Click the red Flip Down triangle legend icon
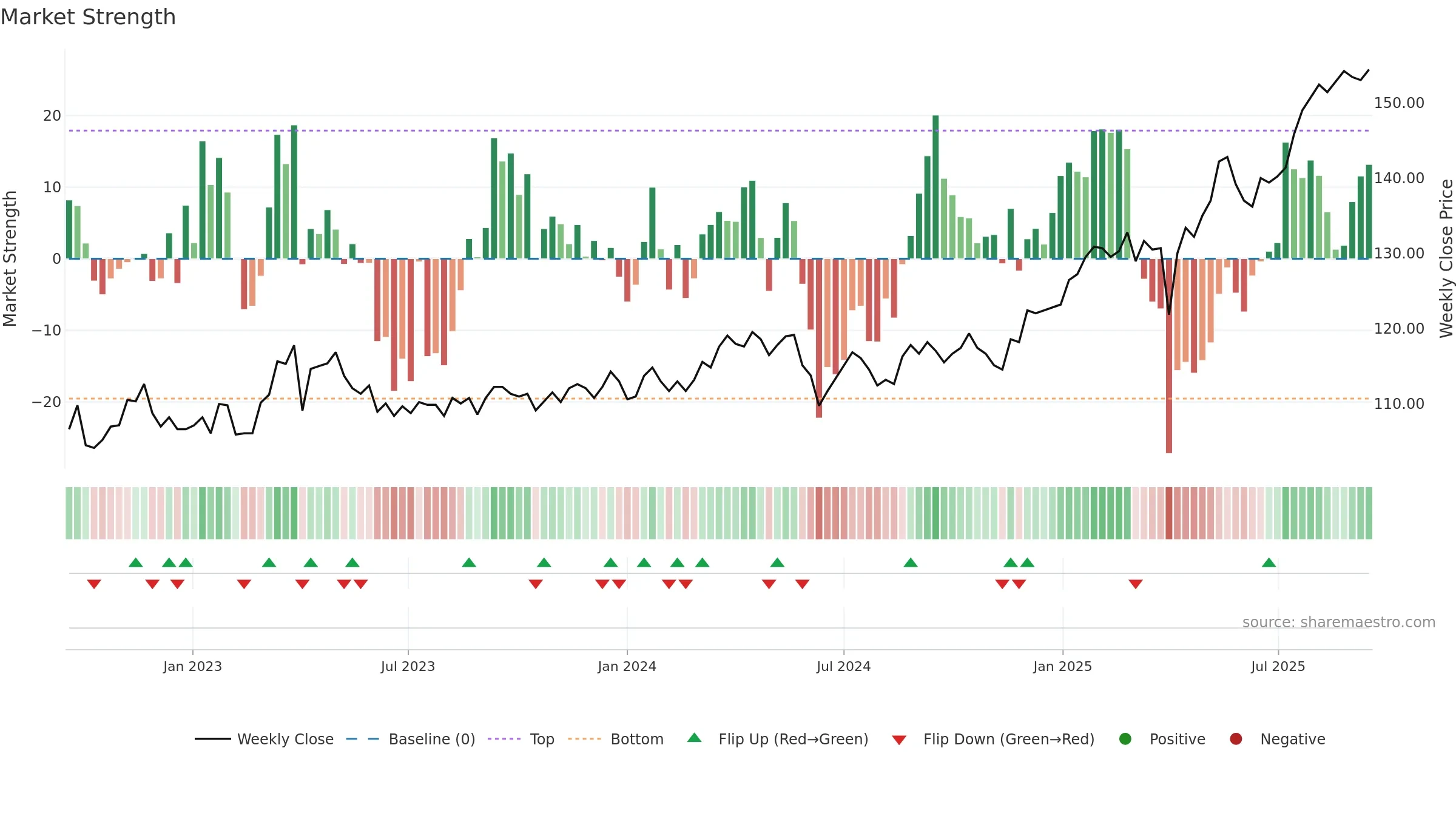 899,740
